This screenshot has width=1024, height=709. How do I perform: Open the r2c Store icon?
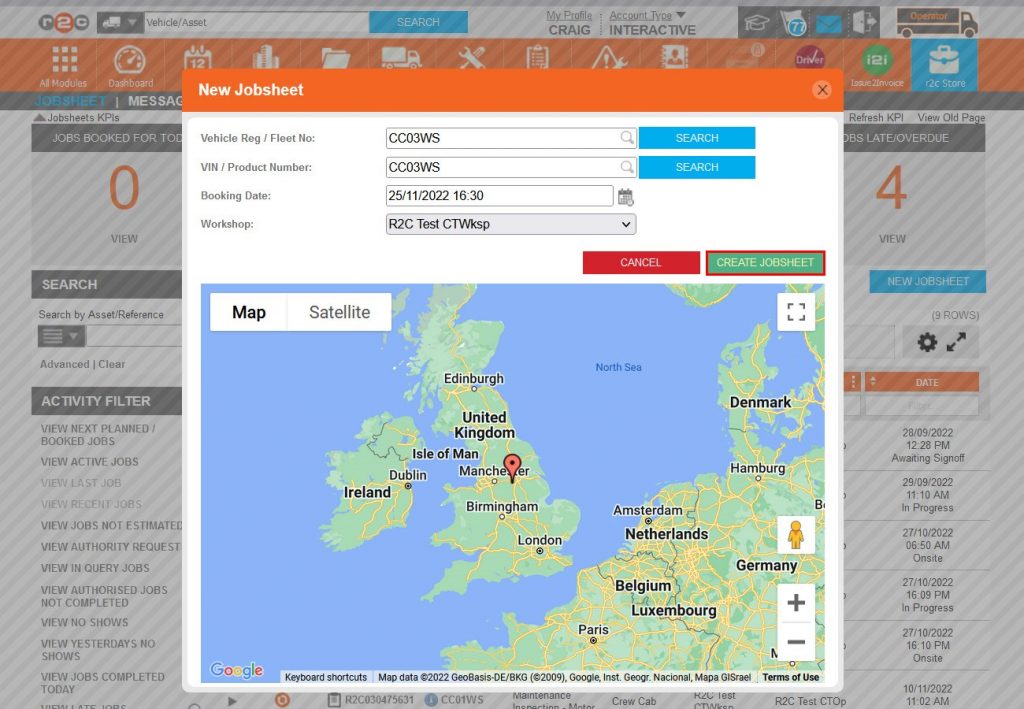[x=944, y=62]
